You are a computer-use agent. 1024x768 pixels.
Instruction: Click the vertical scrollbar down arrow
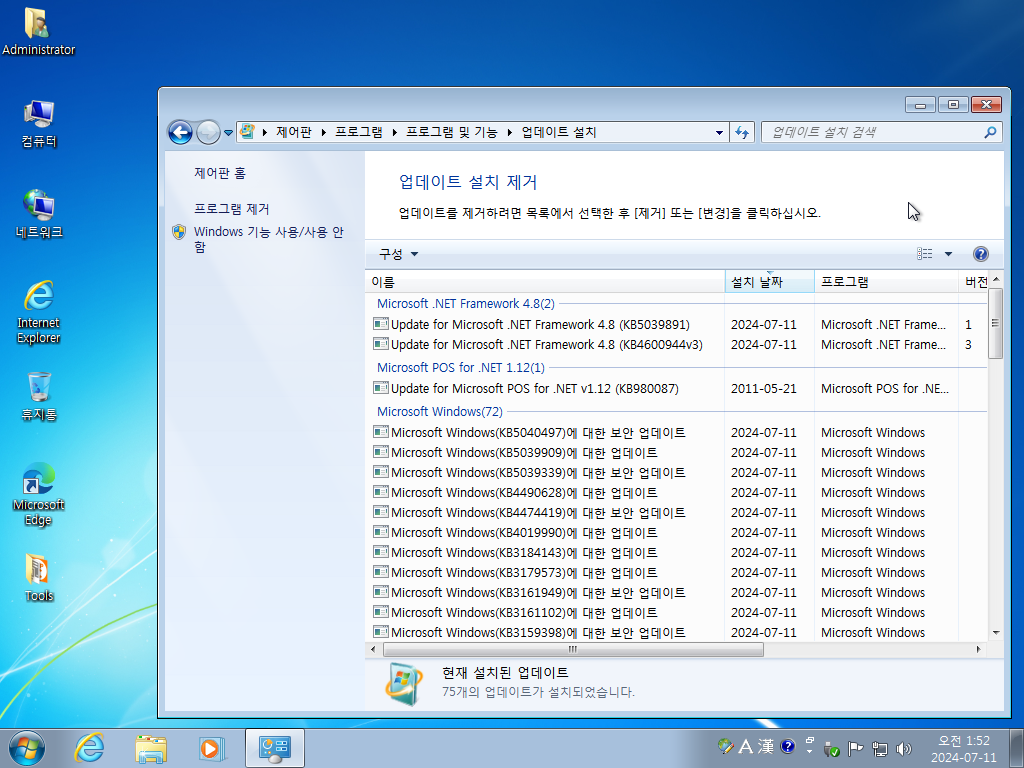point(996,633)
